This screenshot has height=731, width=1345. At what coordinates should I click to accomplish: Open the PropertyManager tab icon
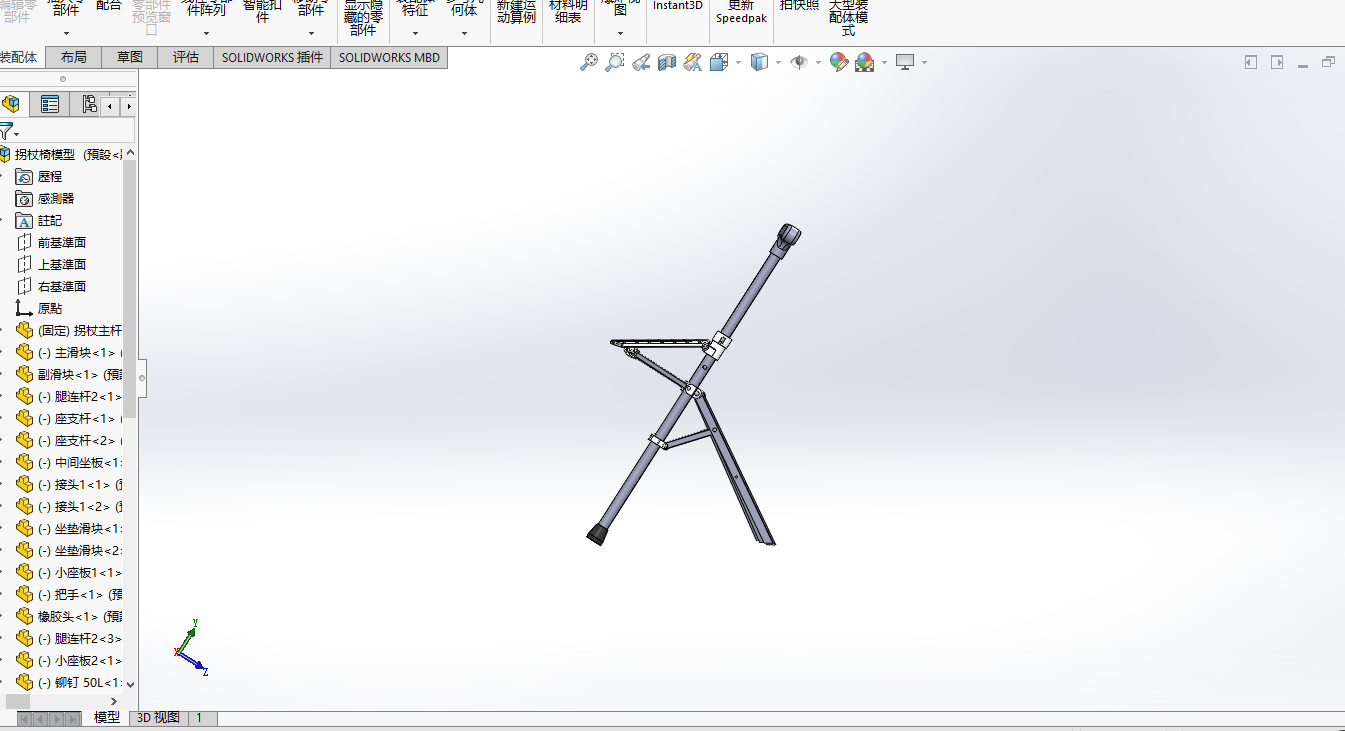[50, 104]
